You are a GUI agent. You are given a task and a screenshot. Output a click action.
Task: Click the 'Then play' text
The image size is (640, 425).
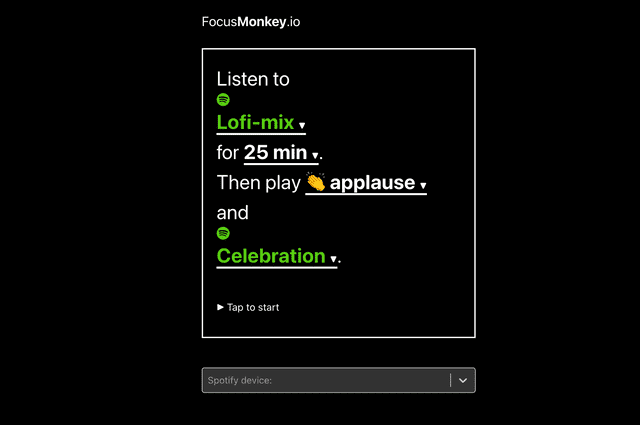click(259, 182)
